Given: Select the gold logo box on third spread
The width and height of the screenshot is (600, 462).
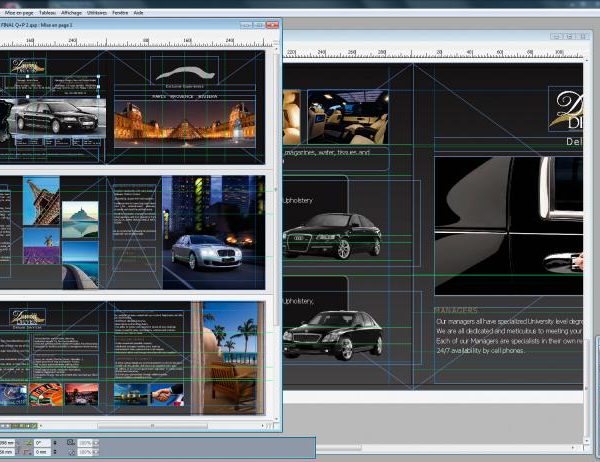Looking at the screenshot, I should tap(27, 317).
